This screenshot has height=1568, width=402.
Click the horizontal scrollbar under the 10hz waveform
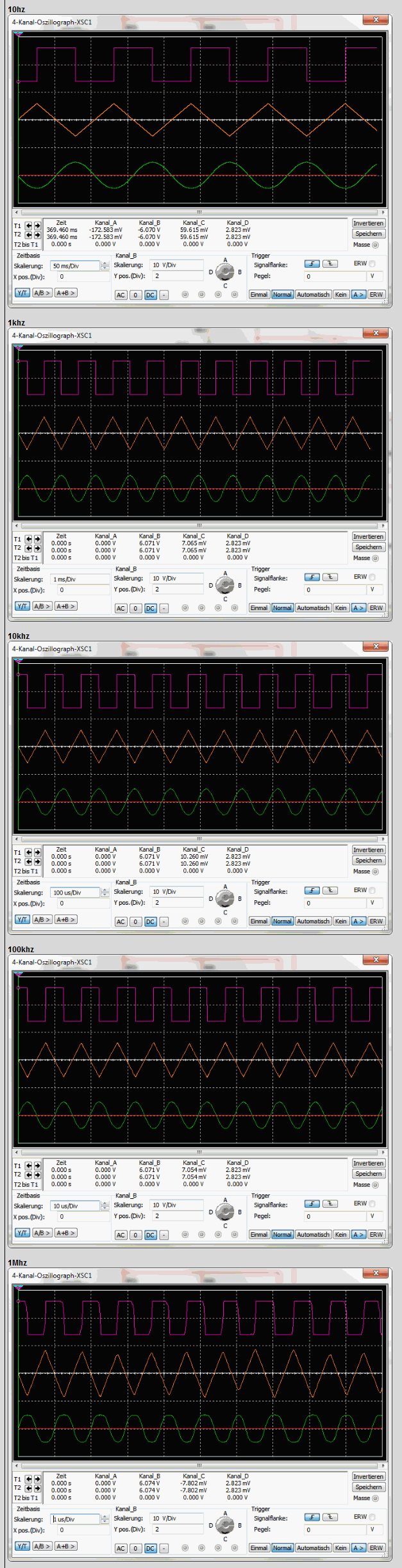point(199,212)
